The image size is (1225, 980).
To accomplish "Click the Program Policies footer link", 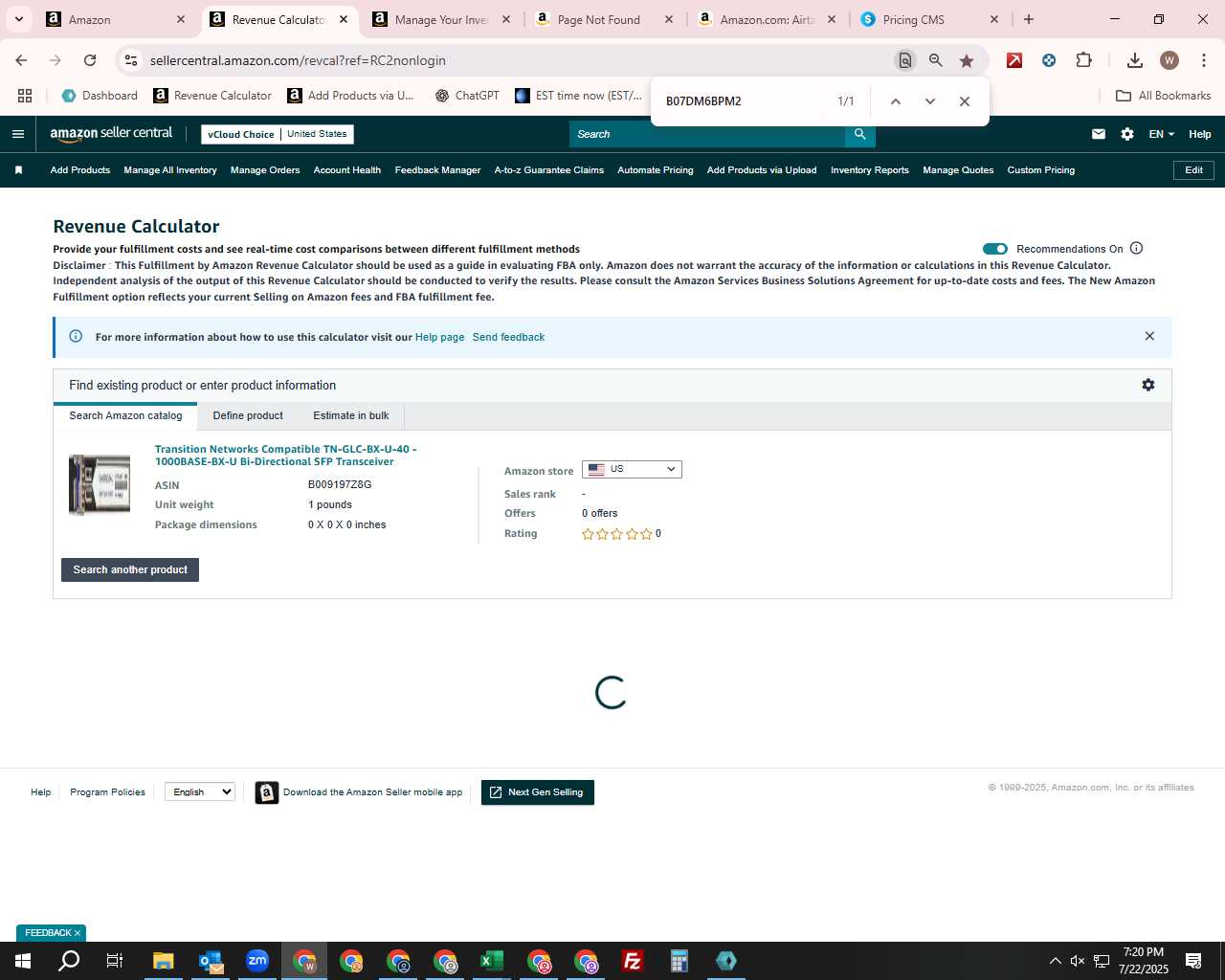I will click(x=107, y=791).
